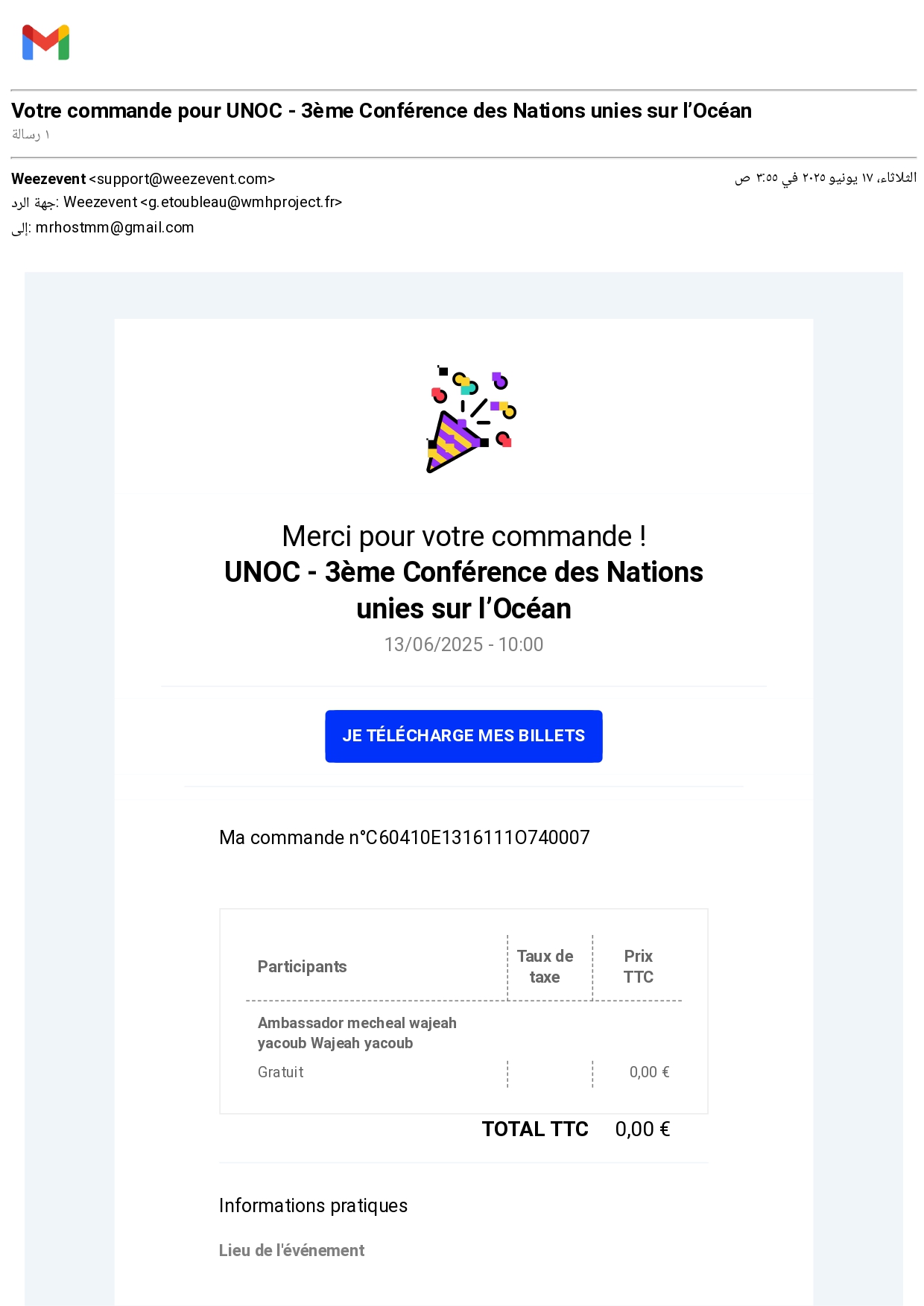This screenshot has height=1306, width=924.
Task: Select participant Ambassador mecheal wajeah yacoub
Action: (357, 1033)
